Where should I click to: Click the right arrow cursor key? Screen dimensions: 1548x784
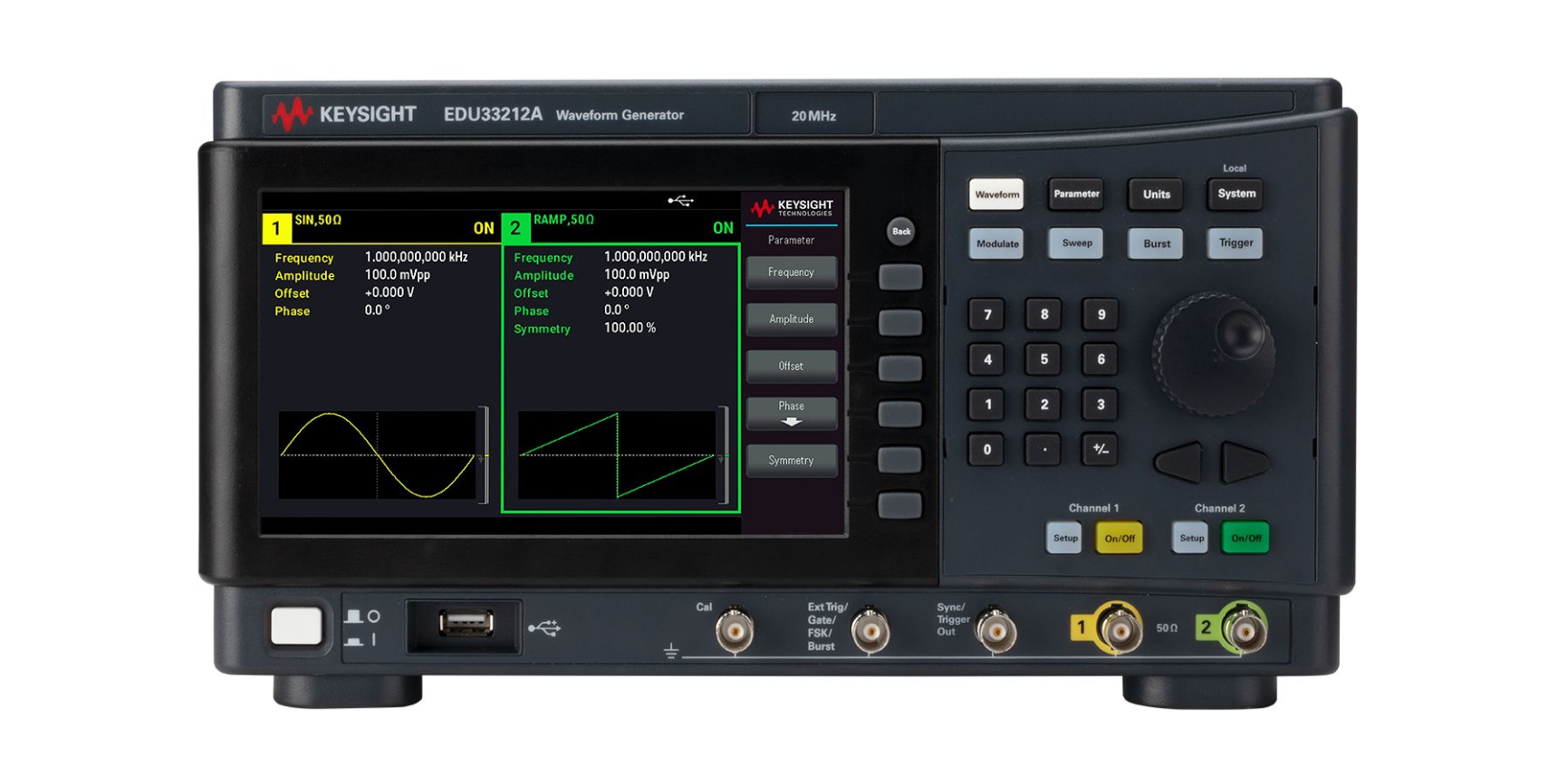point(1245,463)
